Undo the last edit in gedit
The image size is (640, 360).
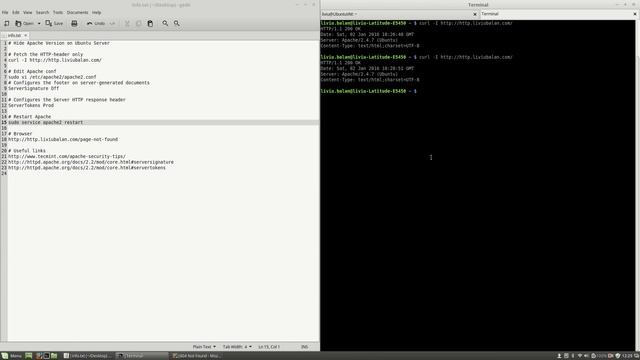(96, 24)
